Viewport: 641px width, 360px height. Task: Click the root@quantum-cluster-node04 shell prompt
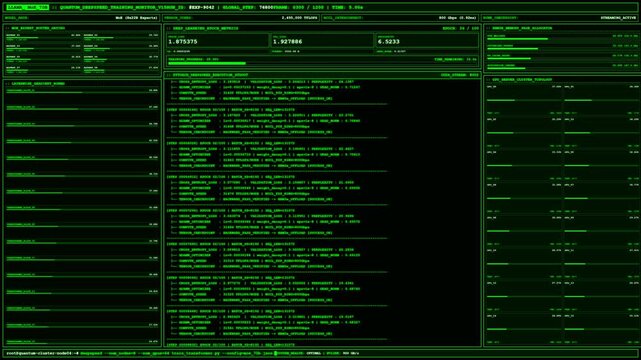coord(43,353)
